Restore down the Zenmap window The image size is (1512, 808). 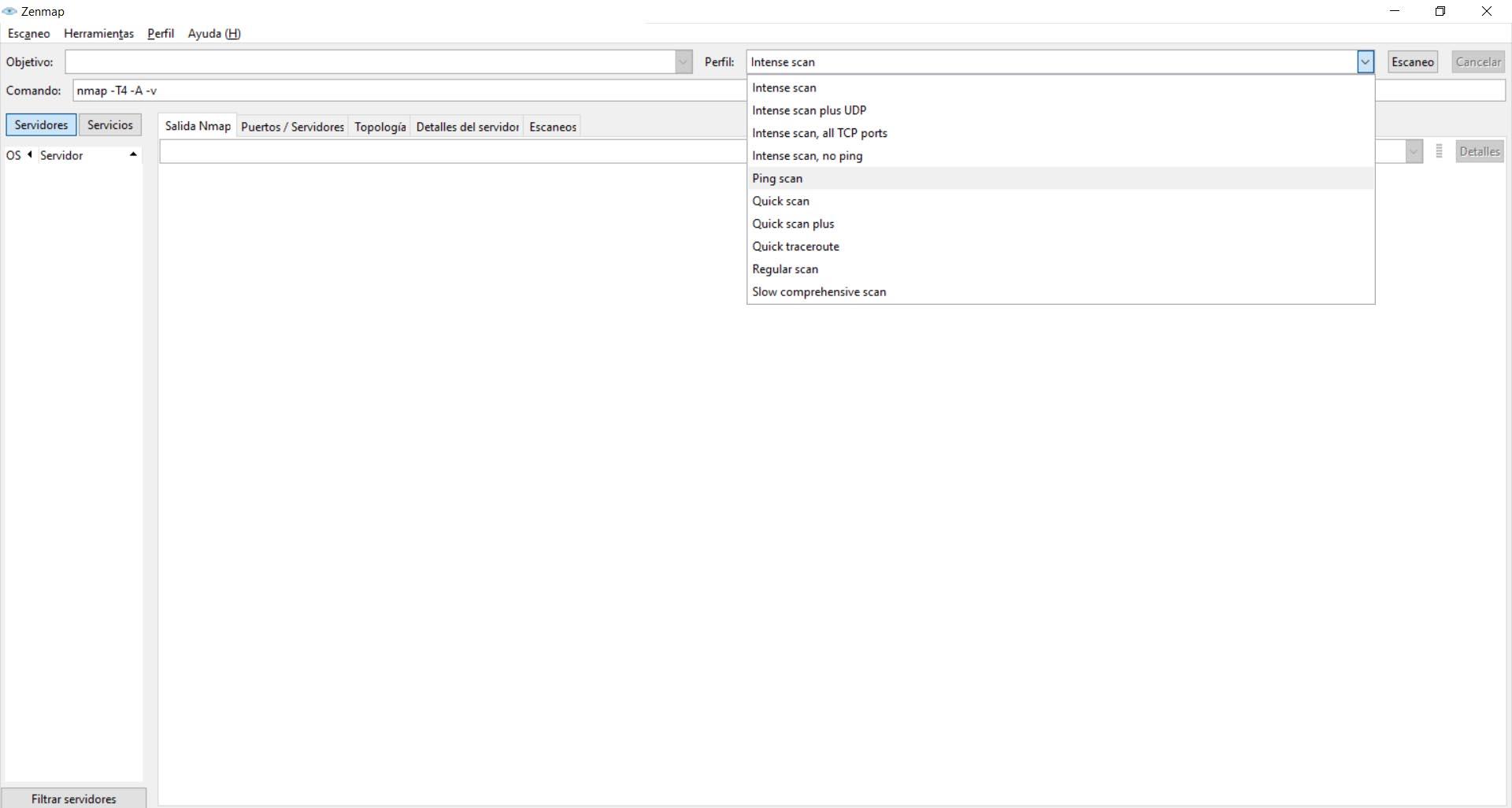coord(1440,11)
